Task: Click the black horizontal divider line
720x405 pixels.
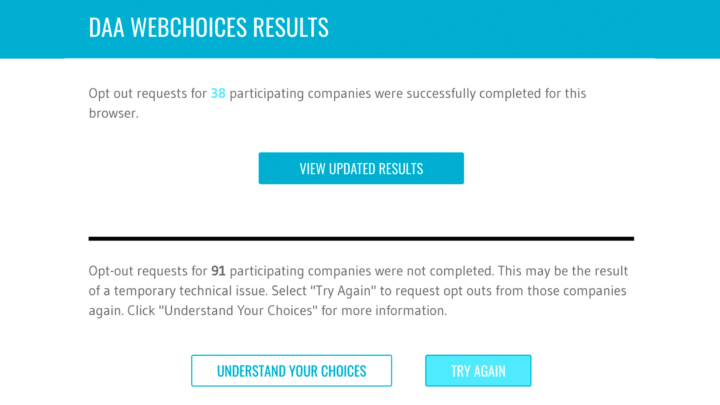Action: point(361,239)
